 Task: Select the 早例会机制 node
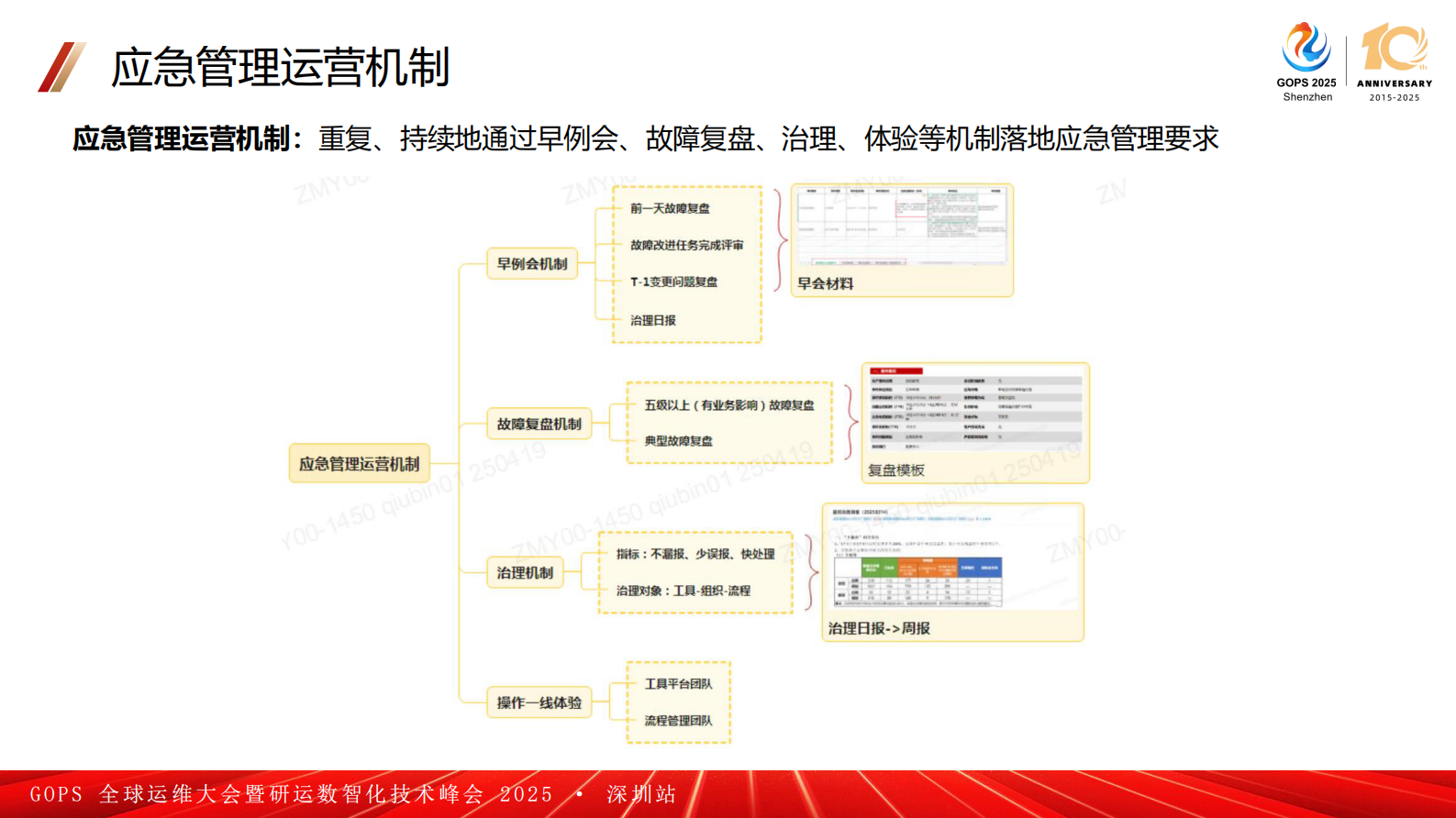pyautogui.click(x=532, y=264)
